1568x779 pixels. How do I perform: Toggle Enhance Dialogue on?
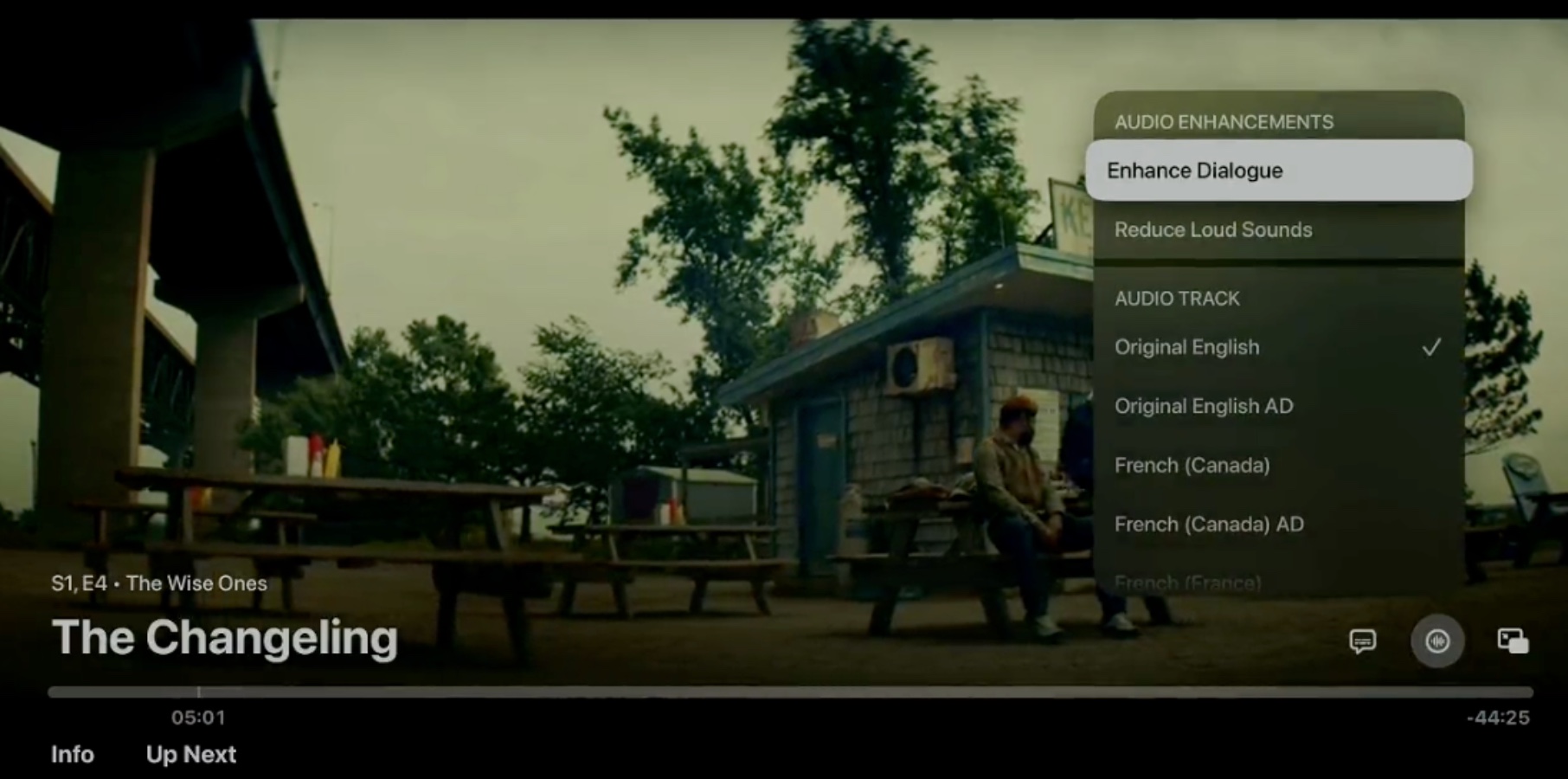(1279, 171)
